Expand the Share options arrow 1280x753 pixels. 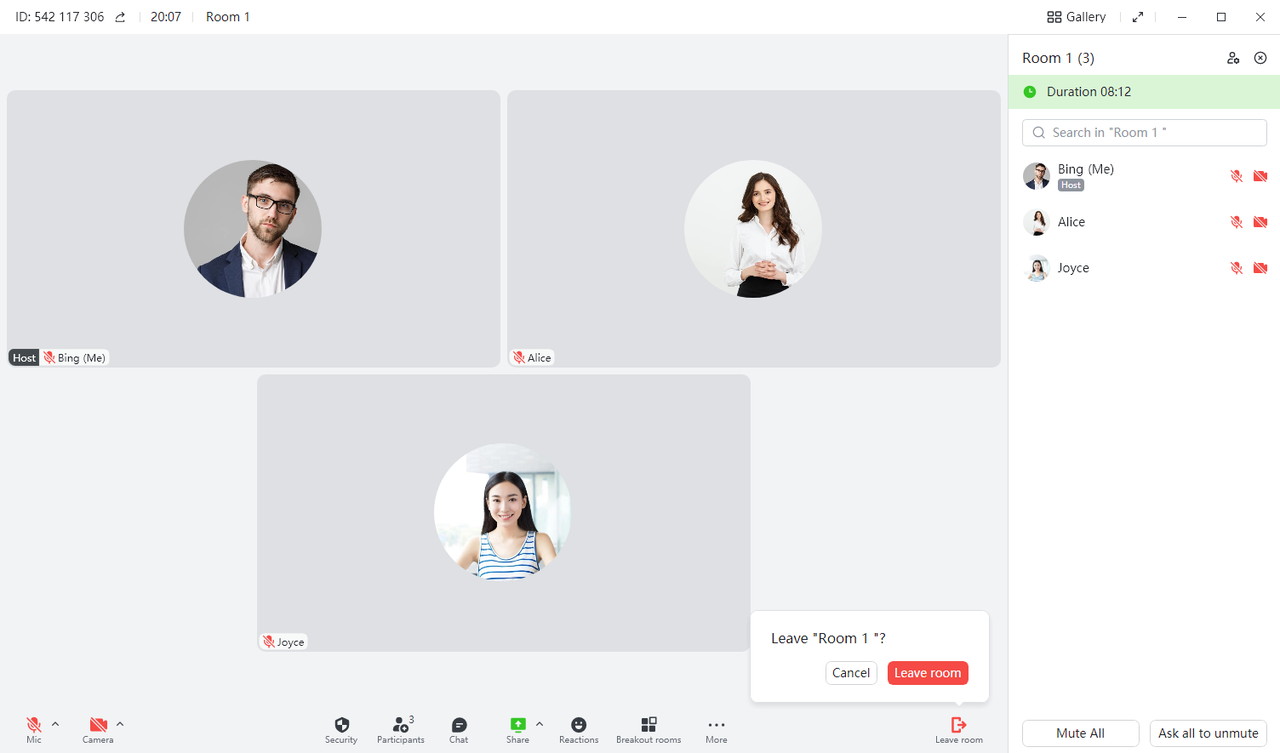tap(540, 724)
